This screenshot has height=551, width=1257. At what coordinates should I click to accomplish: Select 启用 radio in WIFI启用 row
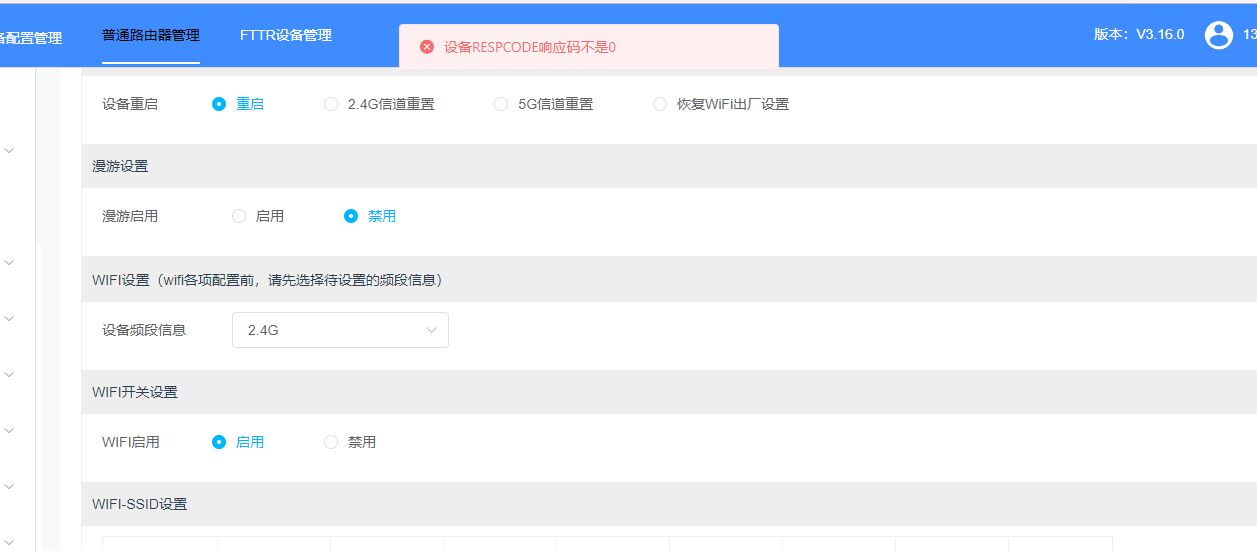238,442
